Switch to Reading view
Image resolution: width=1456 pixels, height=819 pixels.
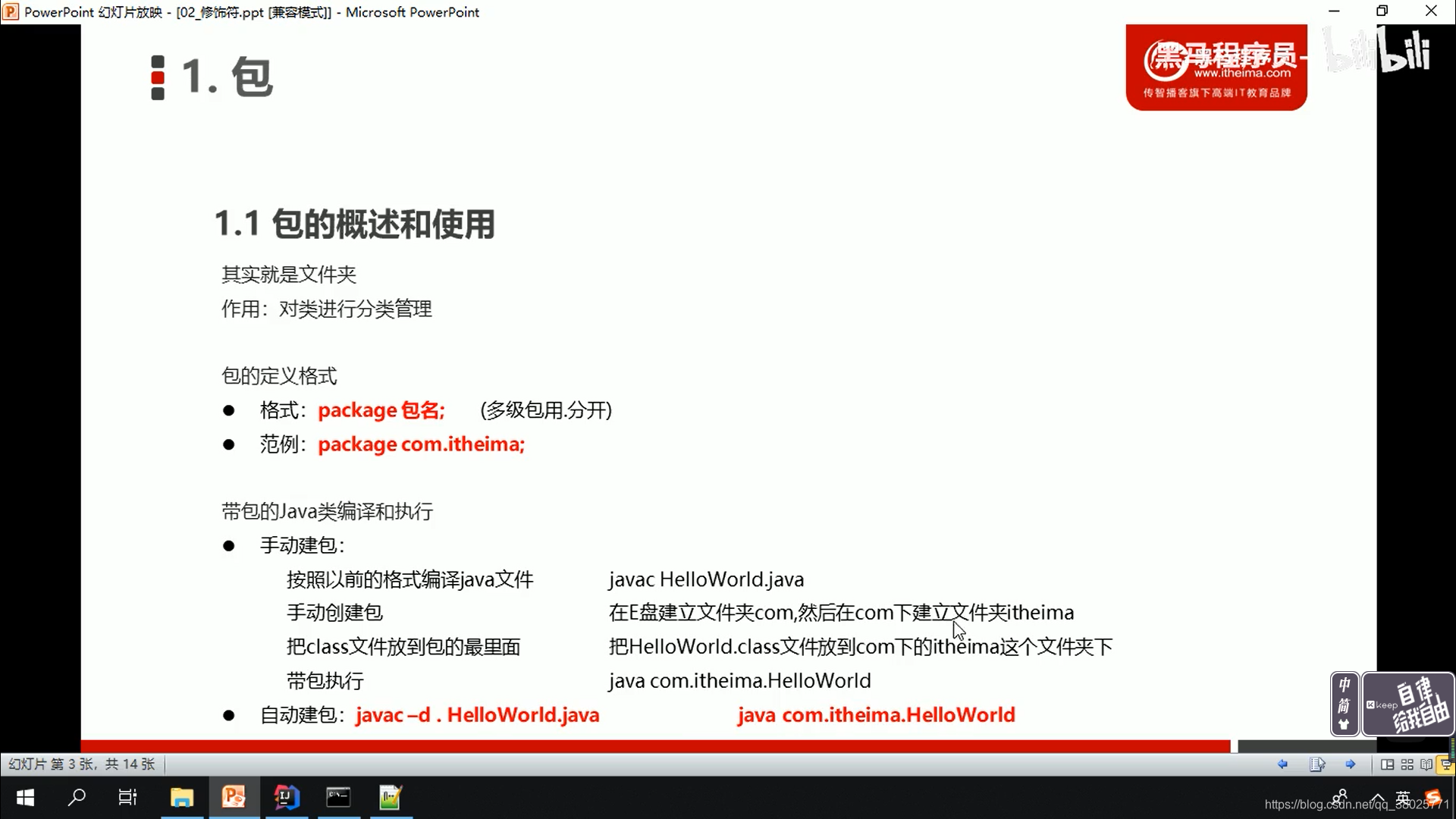(1426, 764)
